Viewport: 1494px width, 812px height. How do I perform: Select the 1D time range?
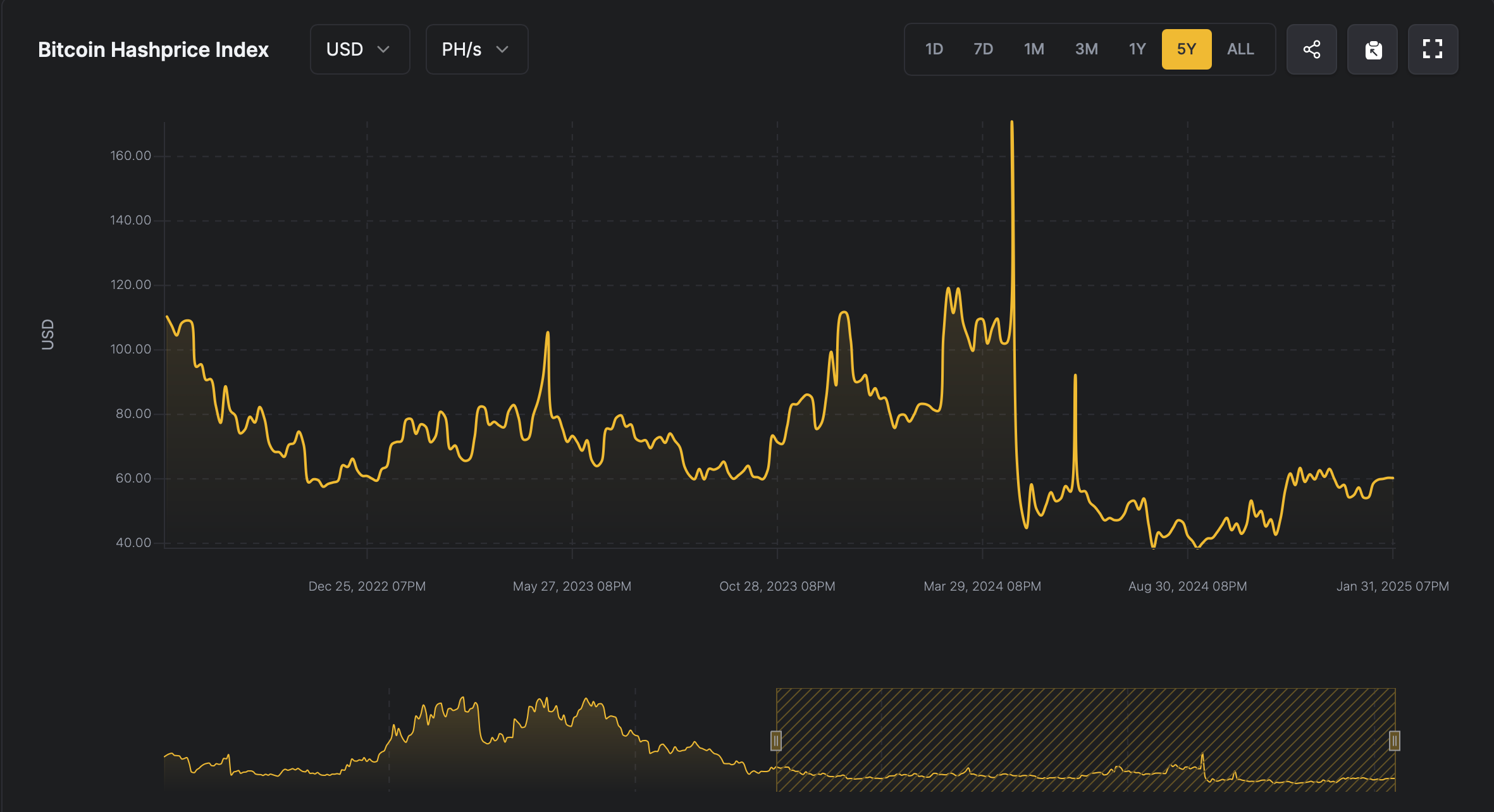click(x=934, y=49)
